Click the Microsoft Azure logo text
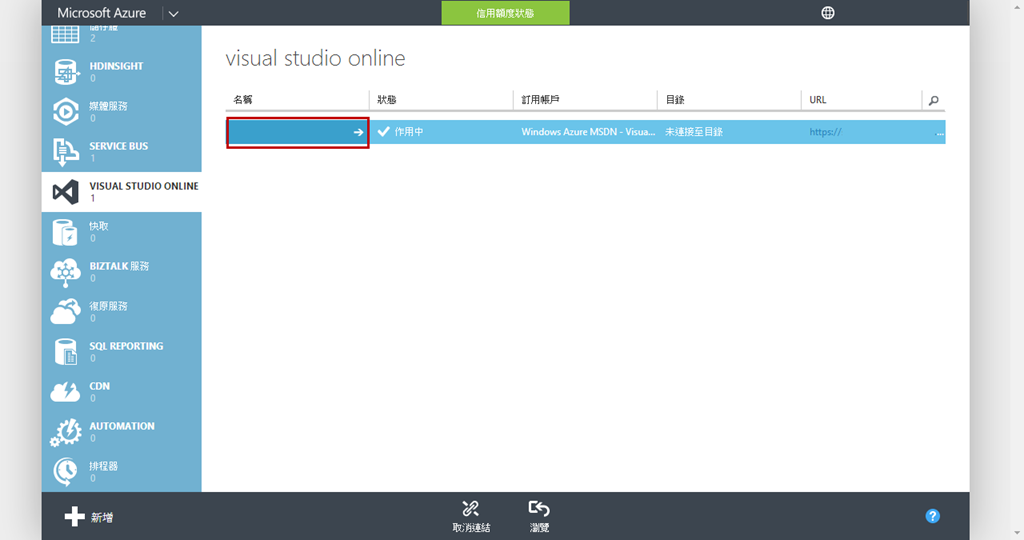Viewport: 1024px width, 540px height. click(101, 13)
